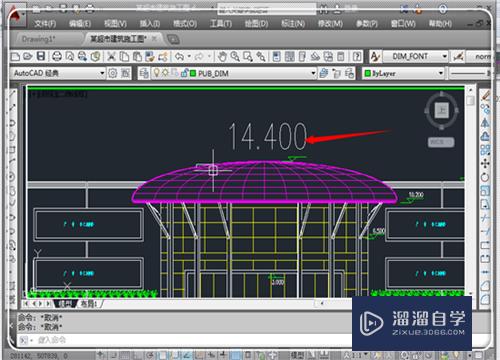Toggle the layer lock icon
500x360 pixels.
pos(184,73)
